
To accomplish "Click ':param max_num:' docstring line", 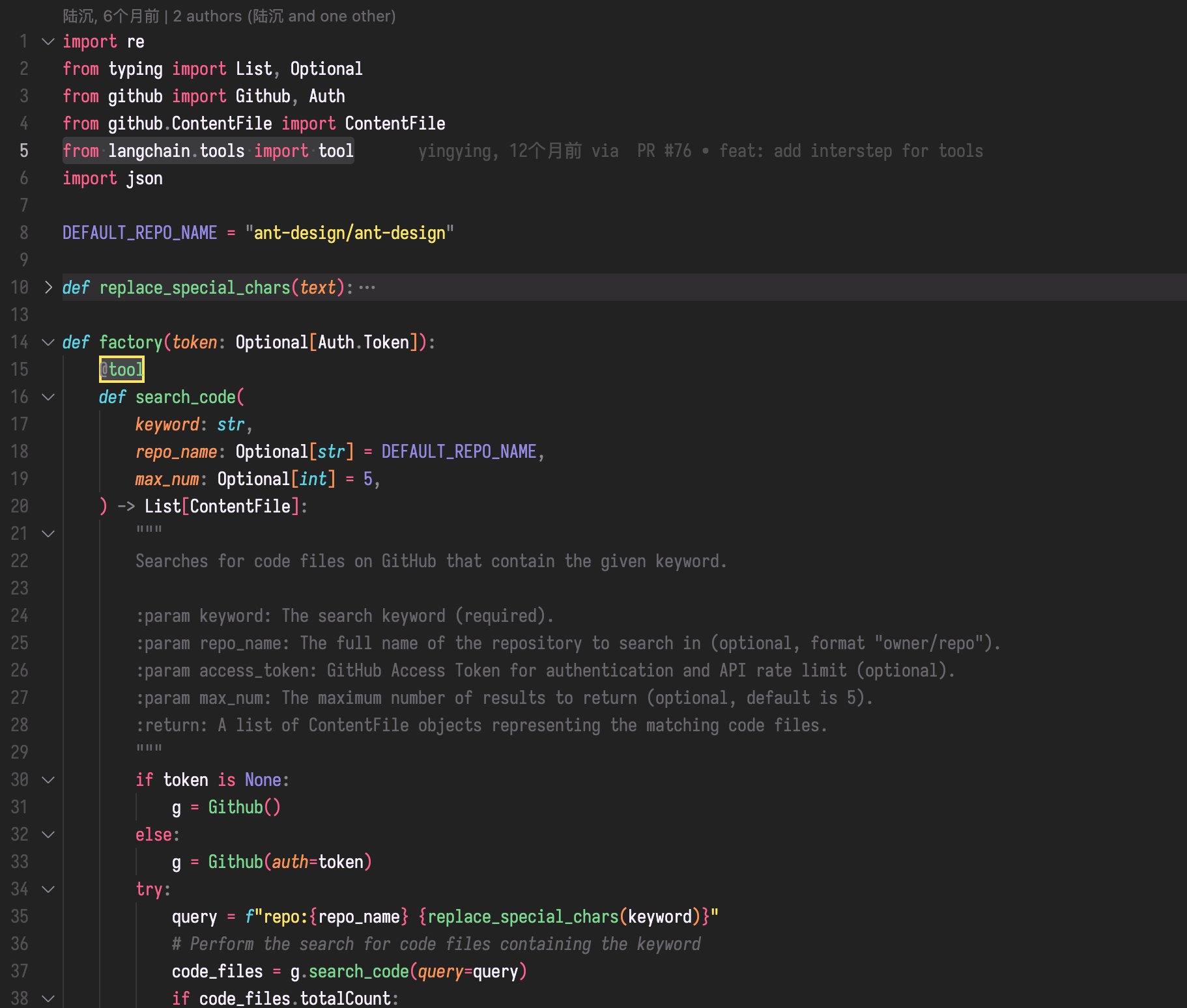I will tap(504, 698).
